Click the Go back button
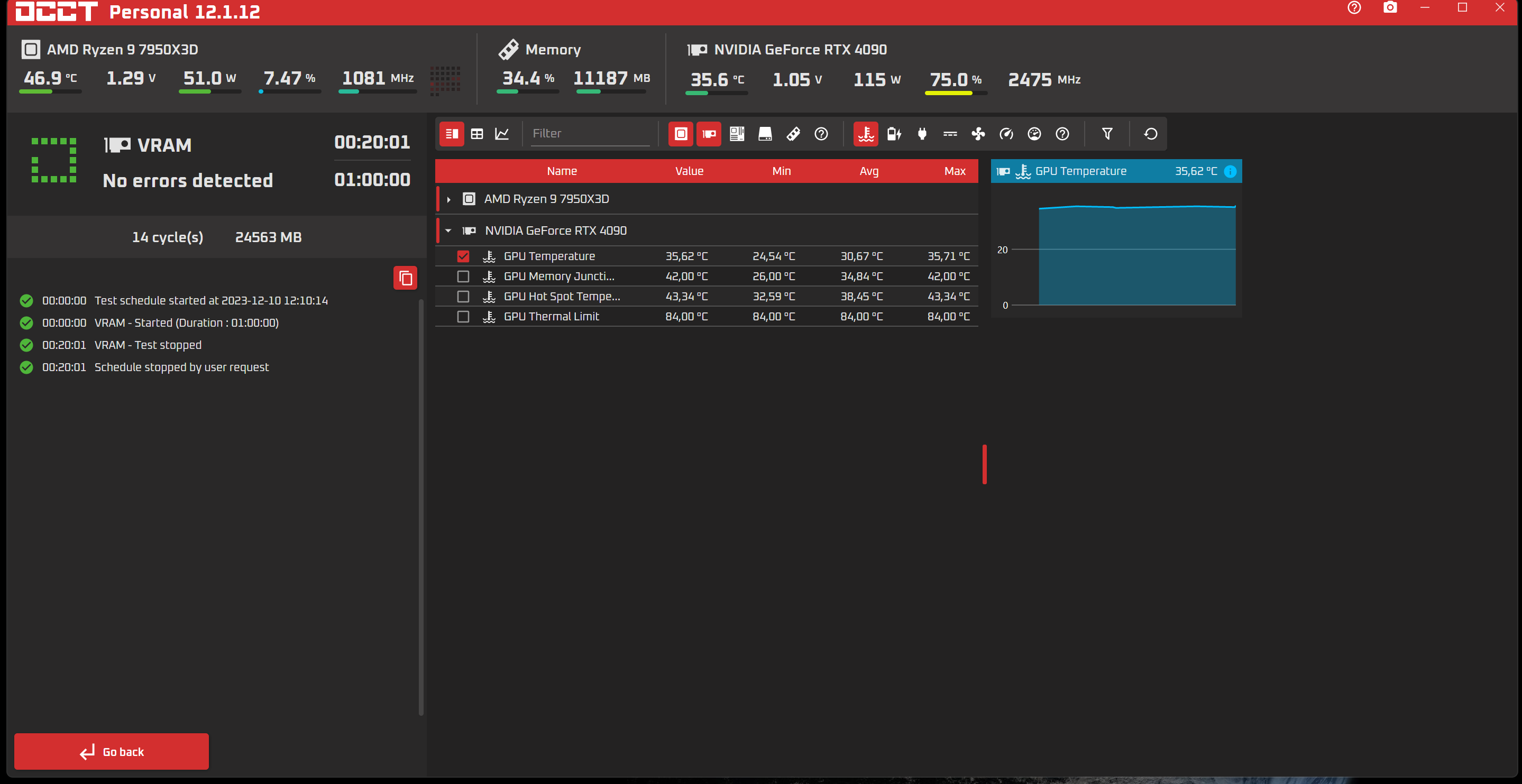 pyautogui.click(x=112, y=752)
